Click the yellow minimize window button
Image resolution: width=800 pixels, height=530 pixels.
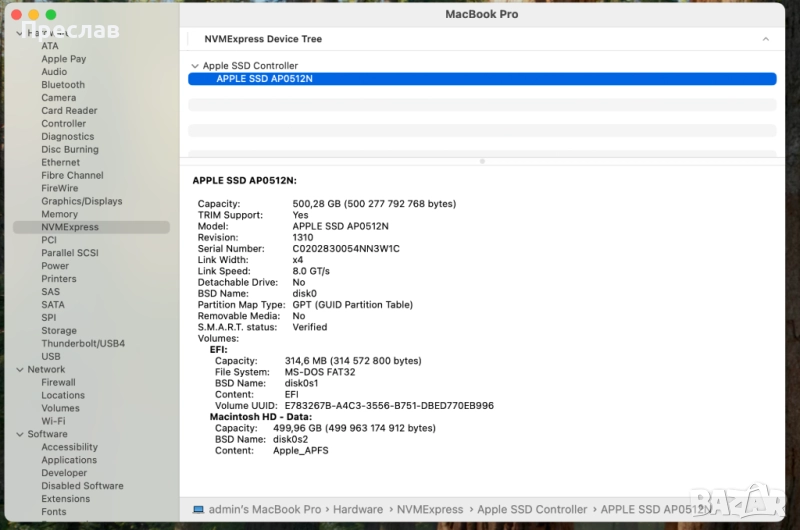click(33, 15)
